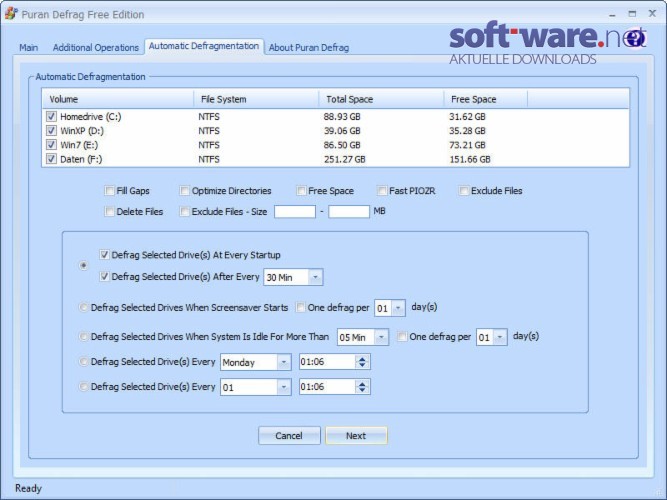The height and width of the screenshot is (500, 667).
Task: Uncheck the WinXP (D:) volume checkbox
Action: [x=51, y=130]
